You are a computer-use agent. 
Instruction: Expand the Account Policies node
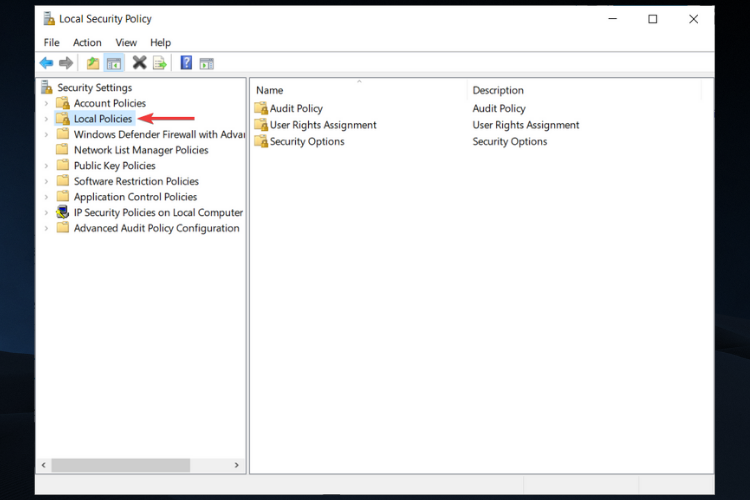[x=46, y=103]
